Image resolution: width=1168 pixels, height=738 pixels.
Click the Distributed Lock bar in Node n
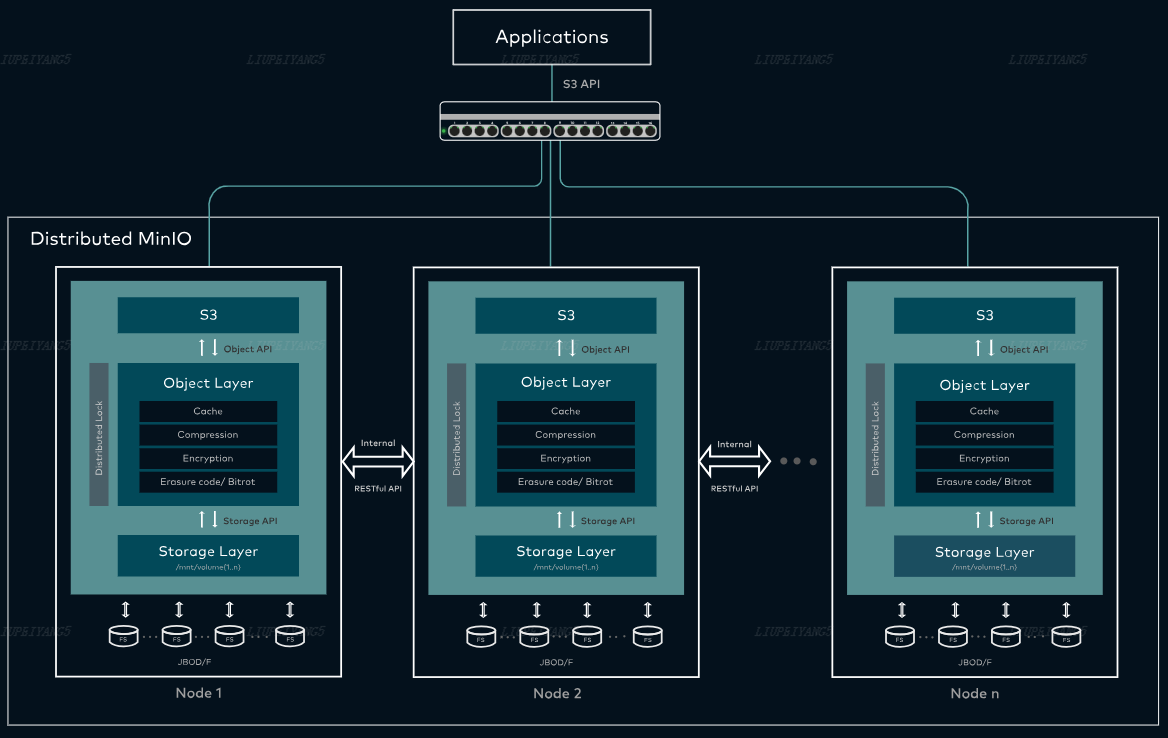point(875,435)
